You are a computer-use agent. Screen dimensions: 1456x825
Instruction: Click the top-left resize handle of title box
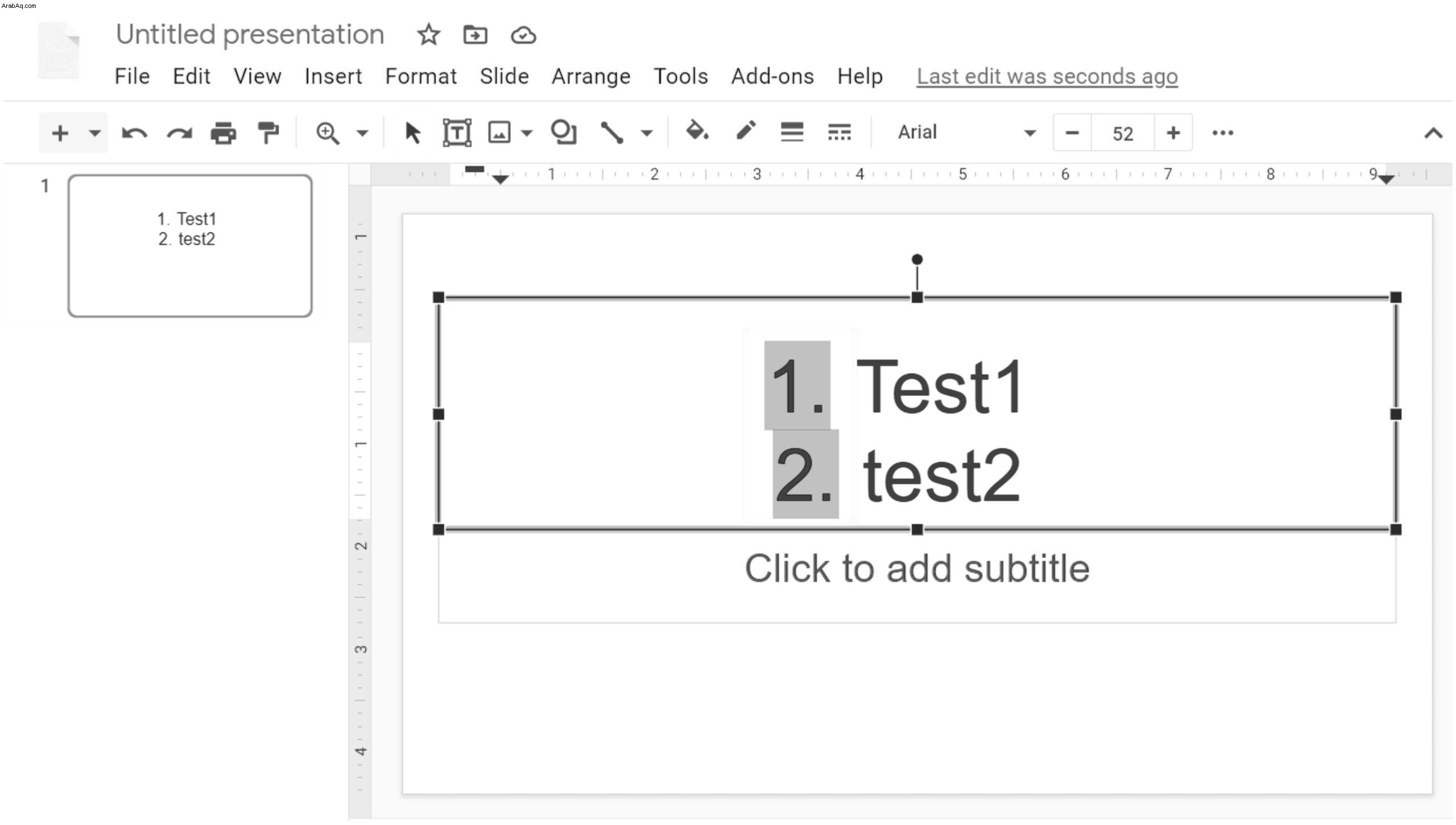439,297
